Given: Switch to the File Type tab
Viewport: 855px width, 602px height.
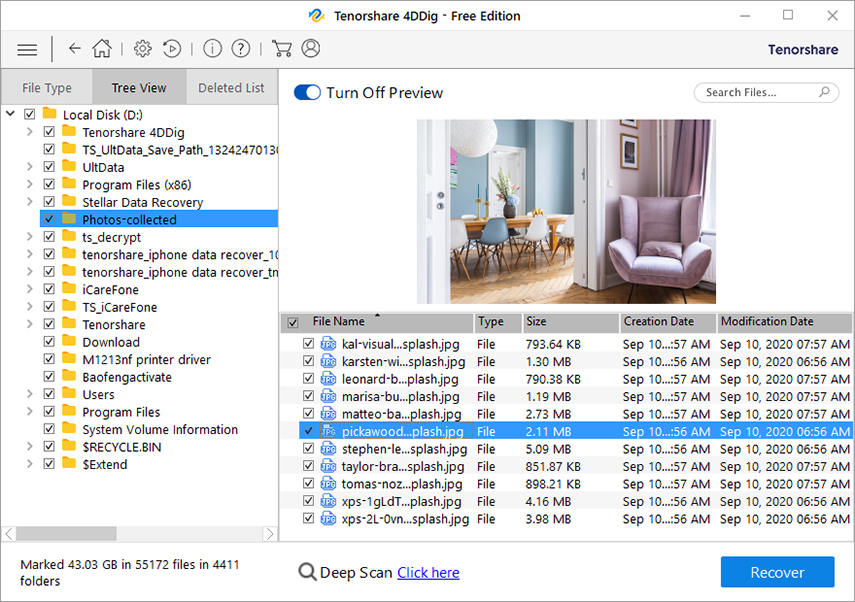Looking at the screenshot, I should [46, 87].
